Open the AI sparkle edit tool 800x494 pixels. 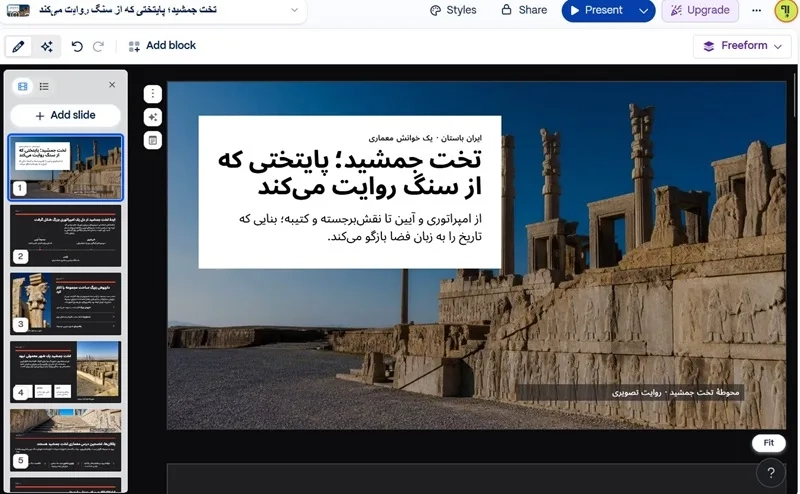[47, 46]
